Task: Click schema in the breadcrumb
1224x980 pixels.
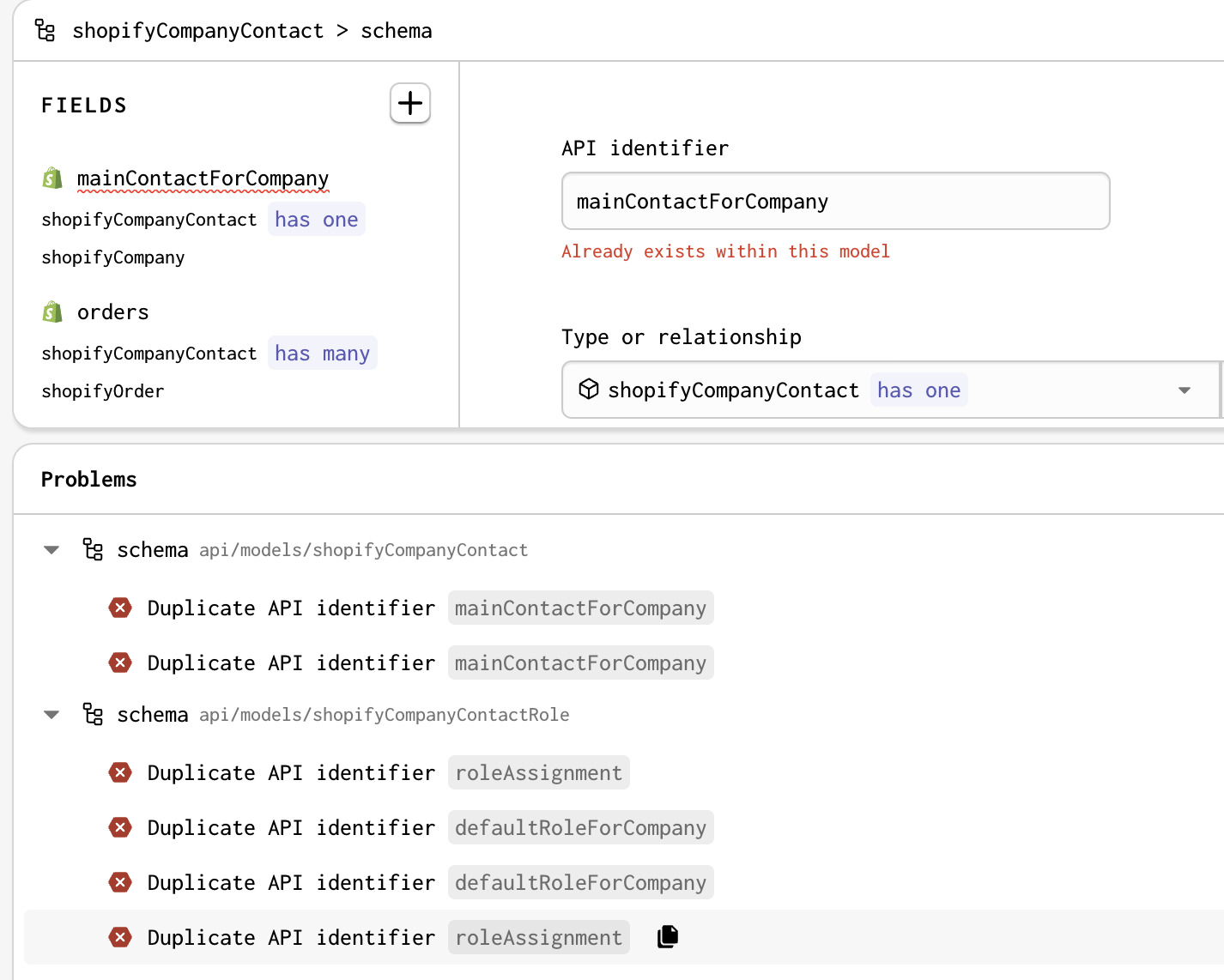Action: [397, 31]
